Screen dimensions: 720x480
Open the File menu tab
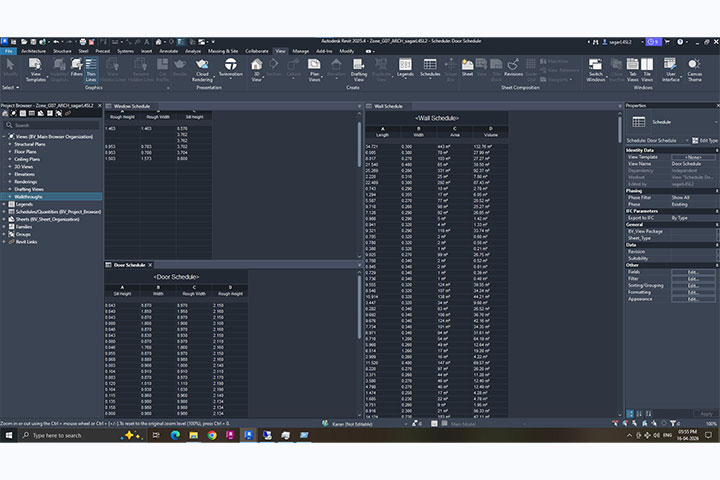tap(8, 51)
